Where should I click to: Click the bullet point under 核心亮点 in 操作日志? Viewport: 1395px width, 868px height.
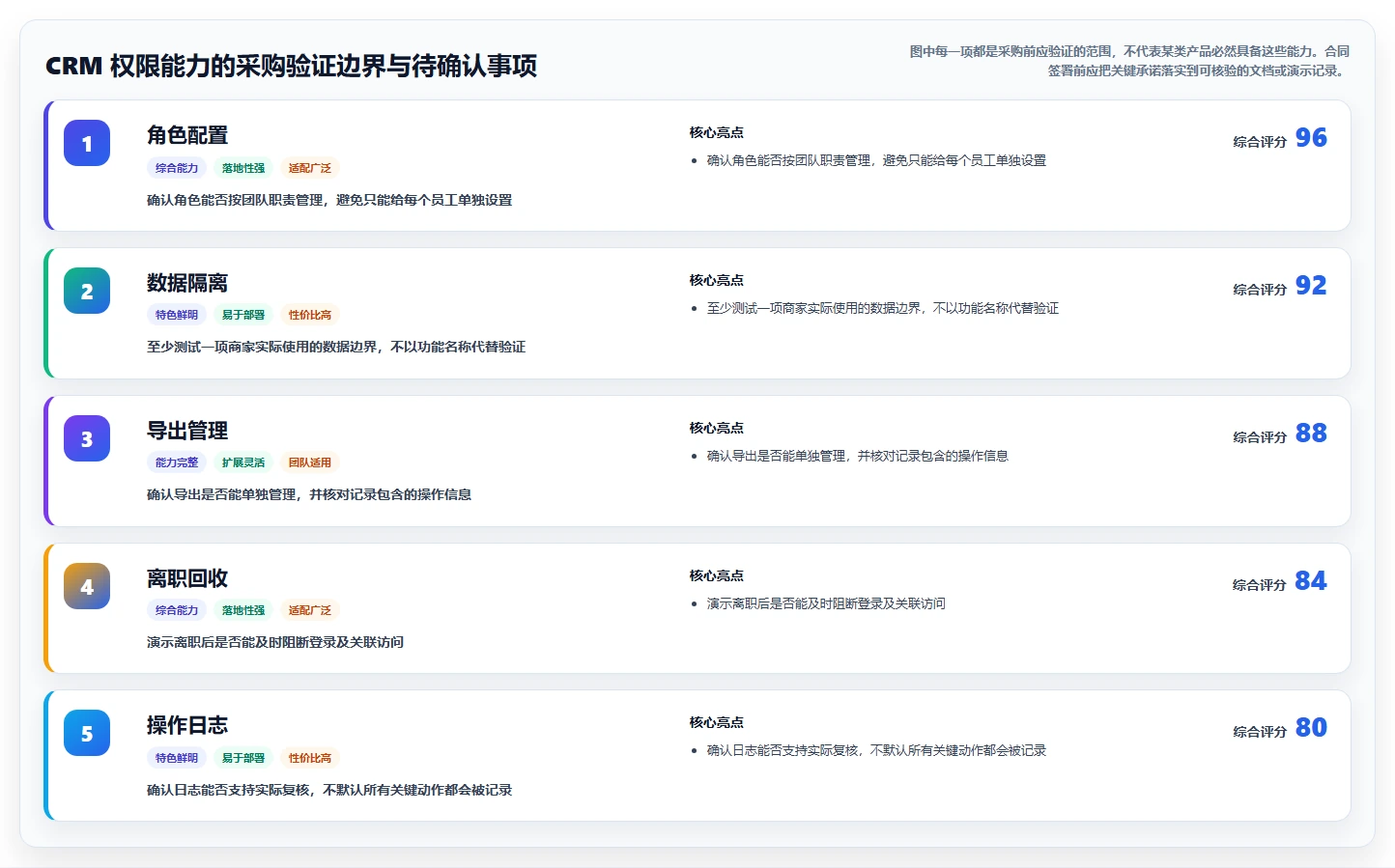pyautogui.click(x=876, y=750)
